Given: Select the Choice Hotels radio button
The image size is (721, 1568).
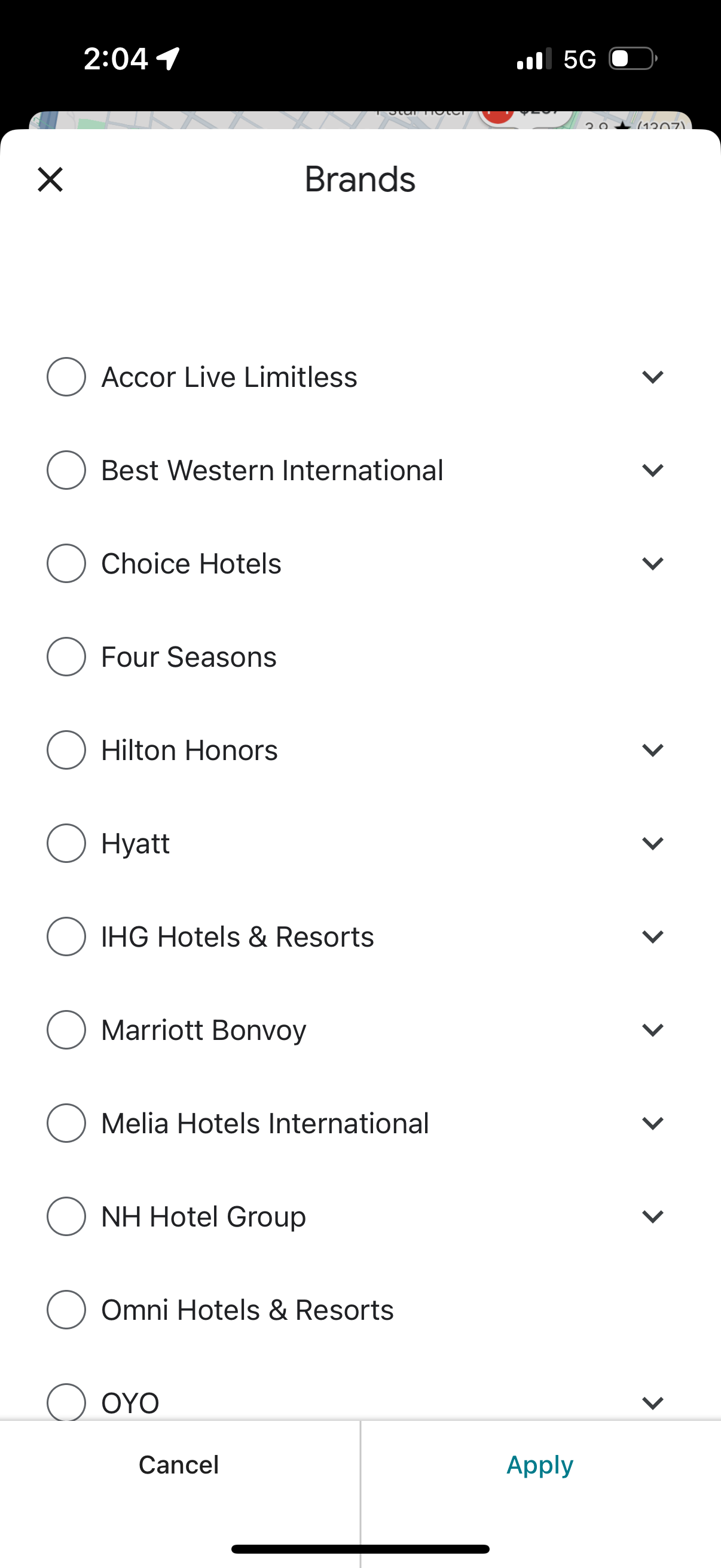Looking at the screenshot, I should click(66, 564).
